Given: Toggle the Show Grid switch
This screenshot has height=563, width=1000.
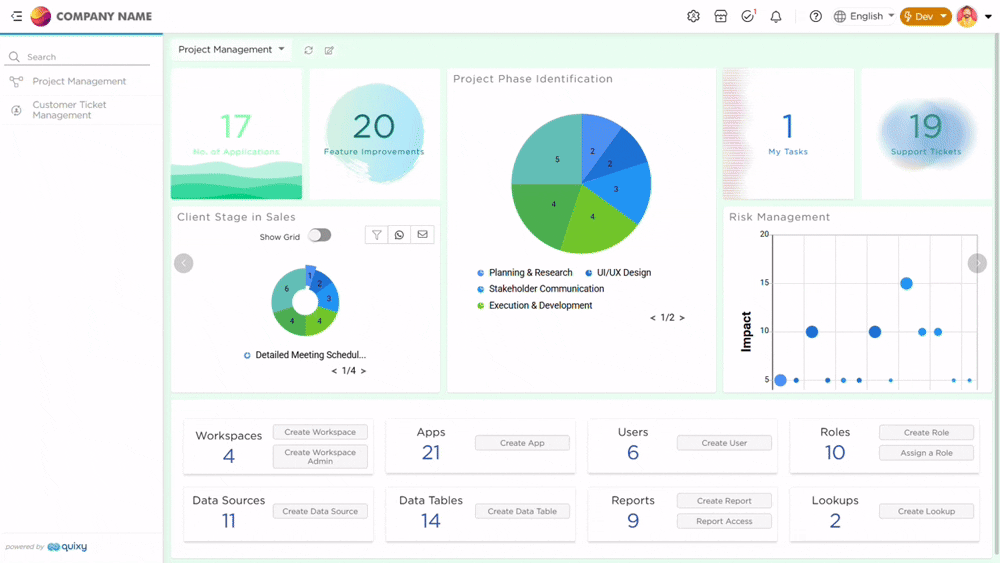Looking at the screenshot, I should point(319,236).
